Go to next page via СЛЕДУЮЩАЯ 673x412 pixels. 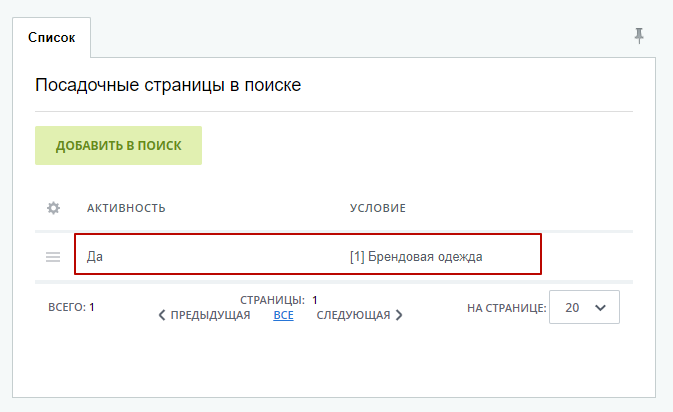353,315
